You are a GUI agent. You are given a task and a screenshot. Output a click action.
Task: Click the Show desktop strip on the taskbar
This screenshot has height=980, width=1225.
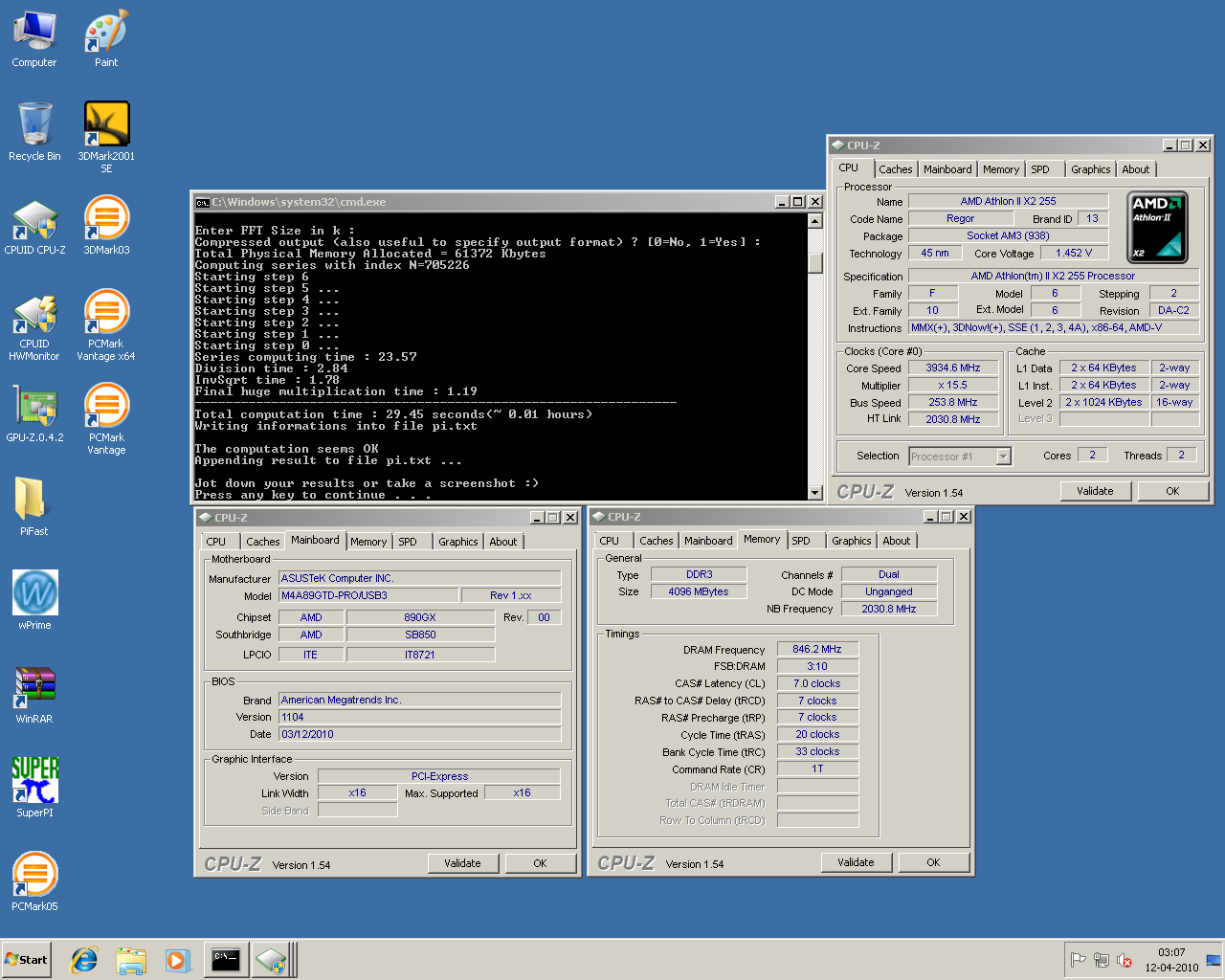(x=1214, y=960)
